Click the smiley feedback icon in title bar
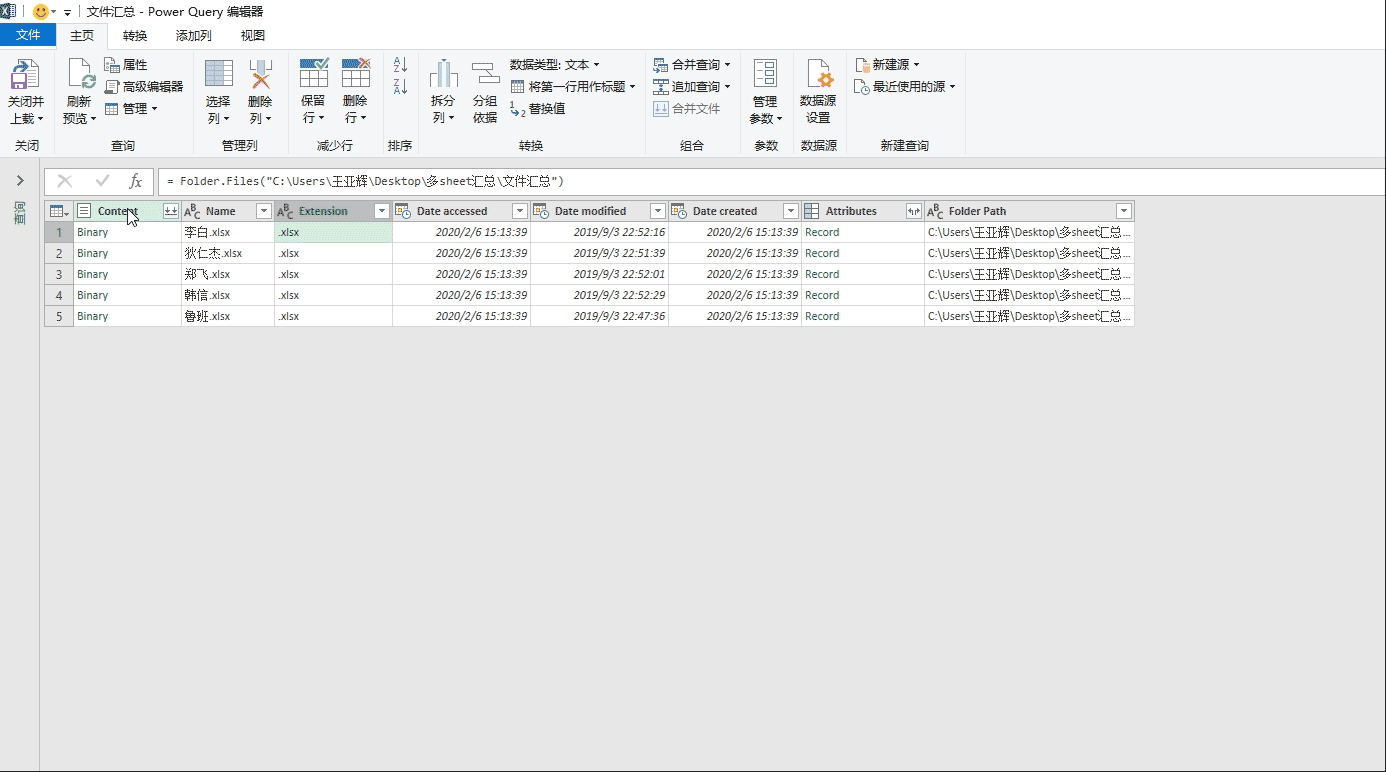This screenshot has height=772, width=1386. click(x=41, y=11)
